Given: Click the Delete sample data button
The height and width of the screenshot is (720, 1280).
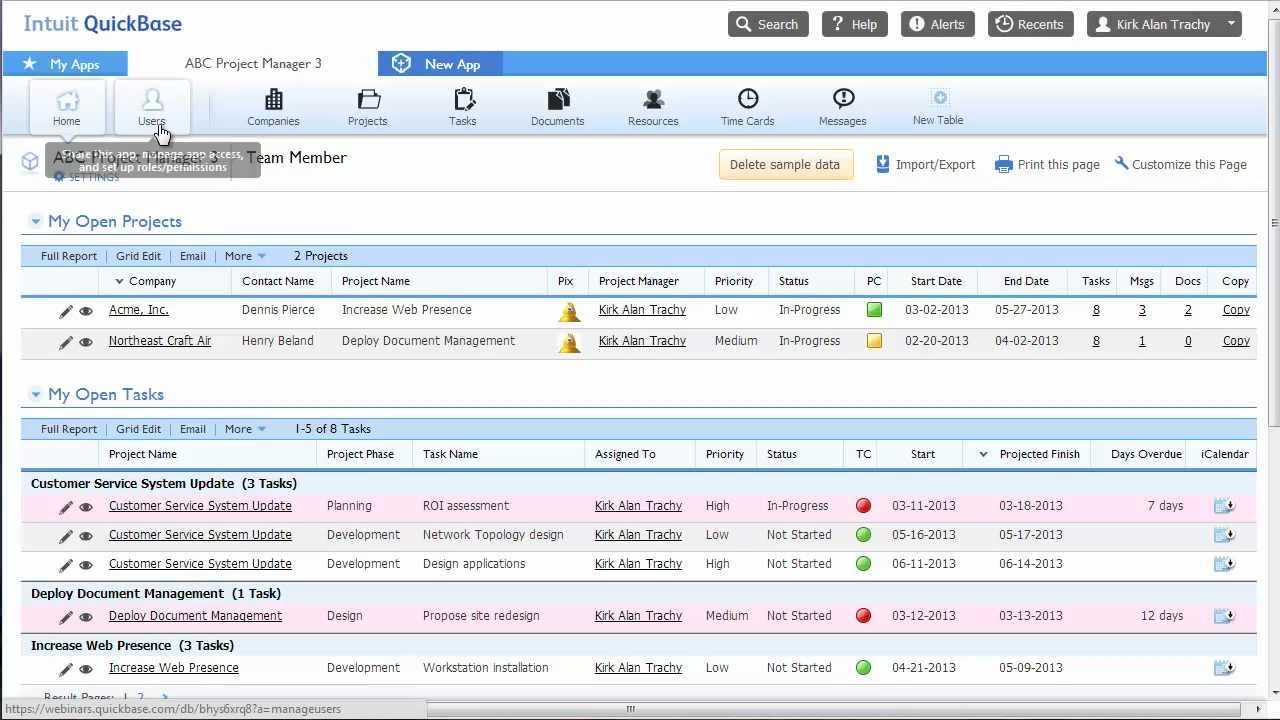Looking at the screenshot, I should [x=785, y=165].
